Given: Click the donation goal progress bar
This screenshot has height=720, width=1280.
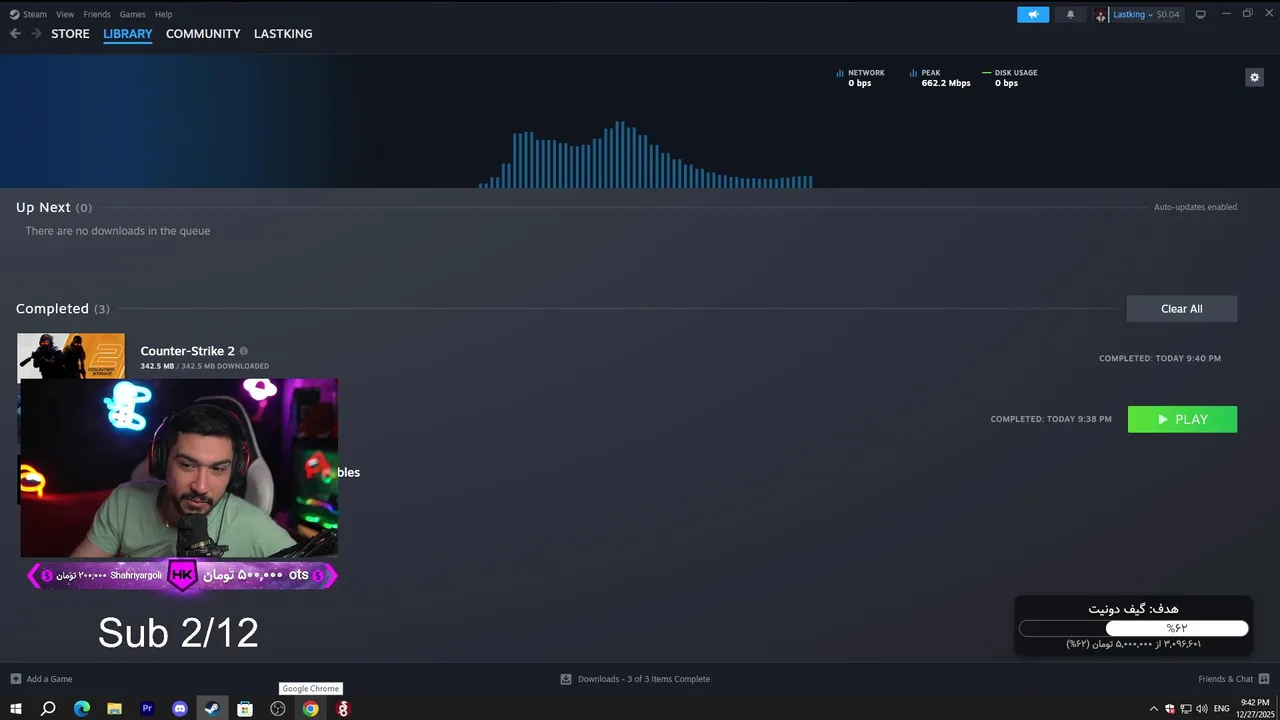Looking at the screenshot, I should [x=1134, y=628].
